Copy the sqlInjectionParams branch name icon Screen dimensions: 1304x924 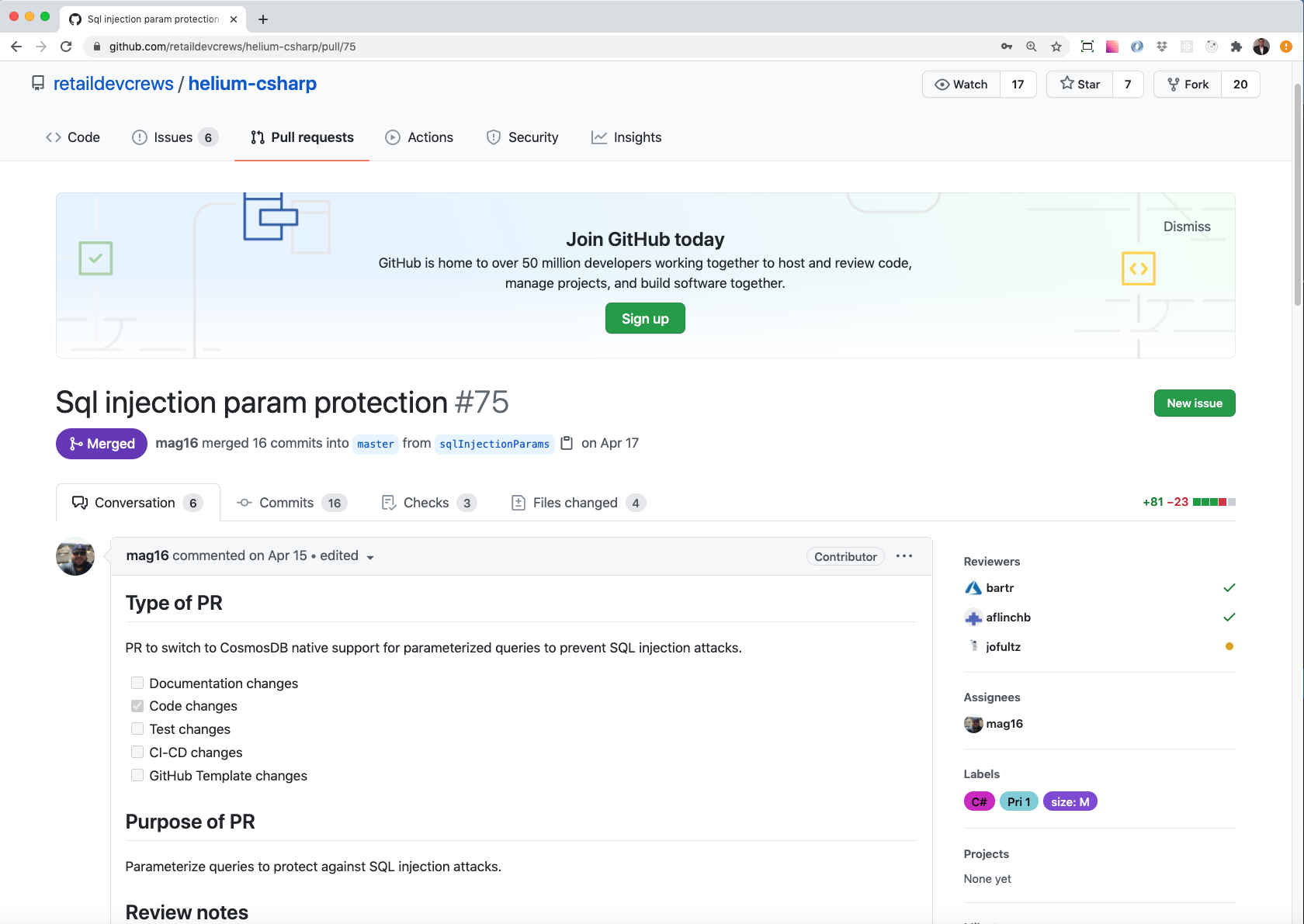point(567,443)
